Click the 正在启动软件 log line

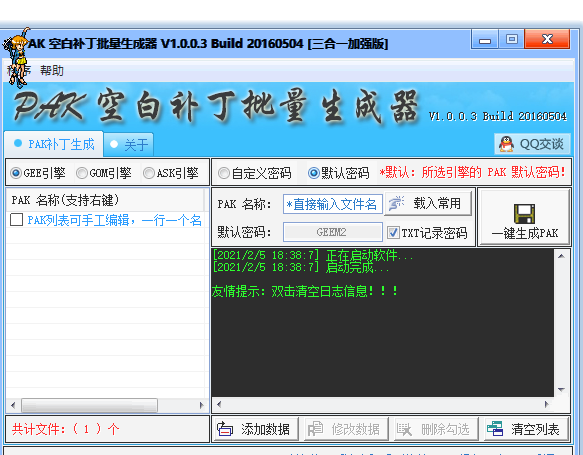313,255
